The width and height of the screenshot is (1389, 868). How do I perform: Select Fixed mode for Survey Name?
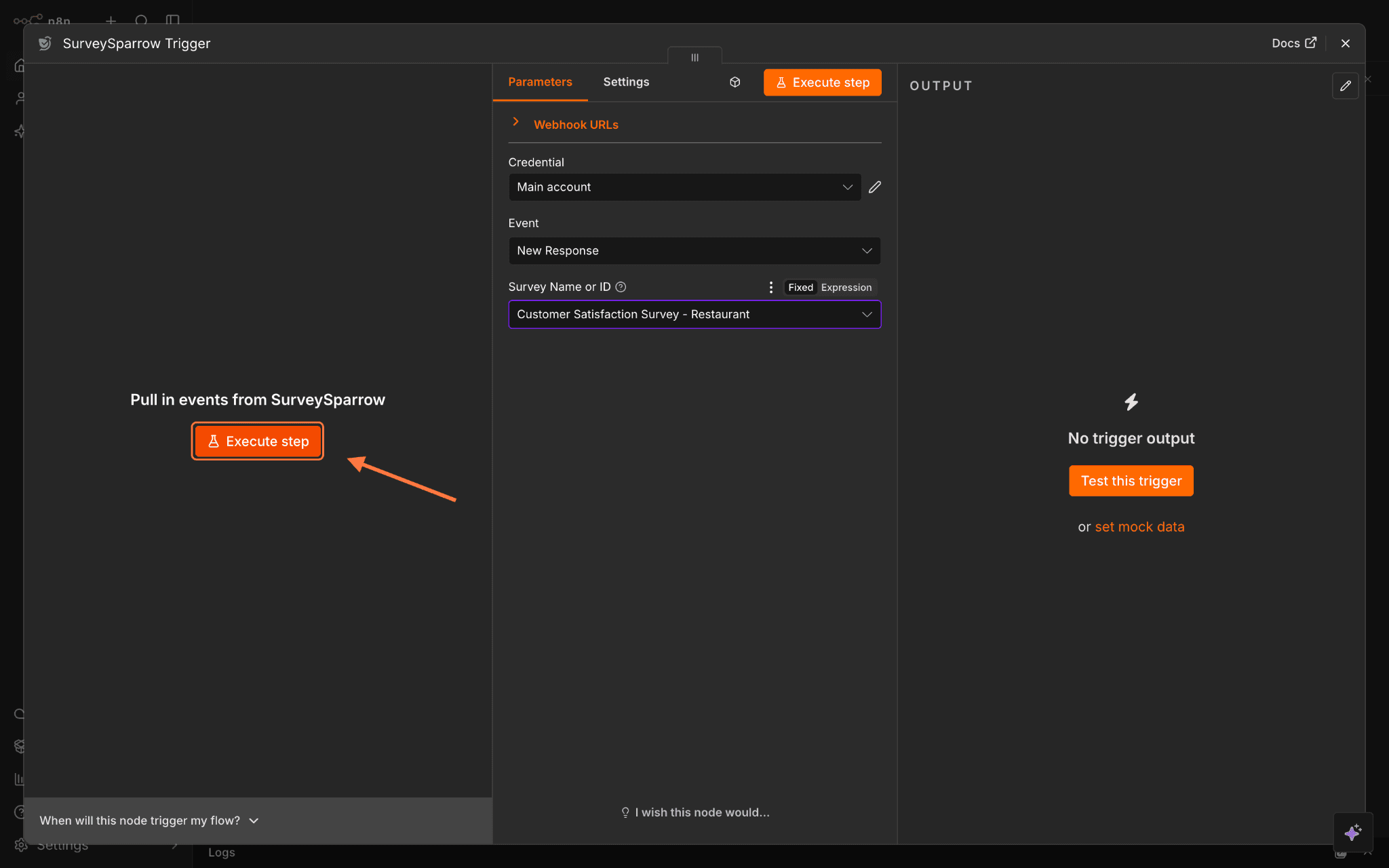pos(800,288)
